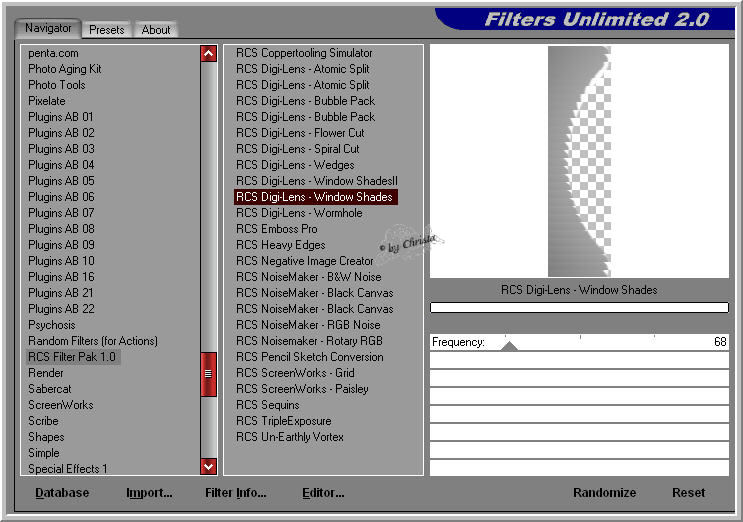The width and height of the screenshot is (743, 522).
Task: Select Plugins AB 10 category
Action: click(x=61, y=261)
